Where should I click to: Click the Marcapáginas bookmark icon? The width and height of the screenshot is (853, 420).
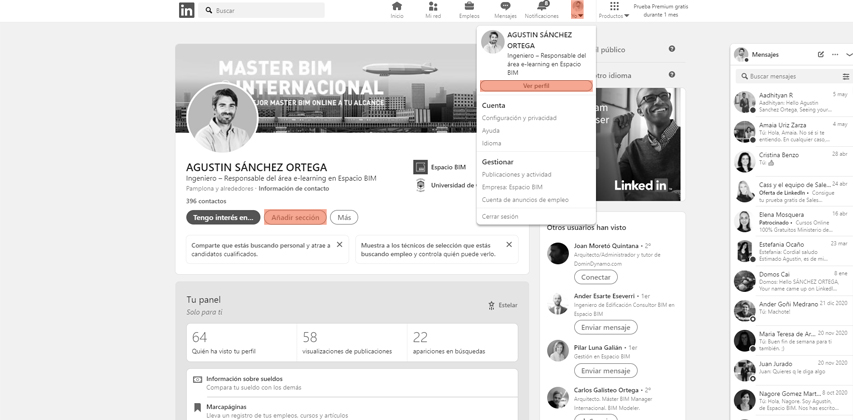pos(197,407)
